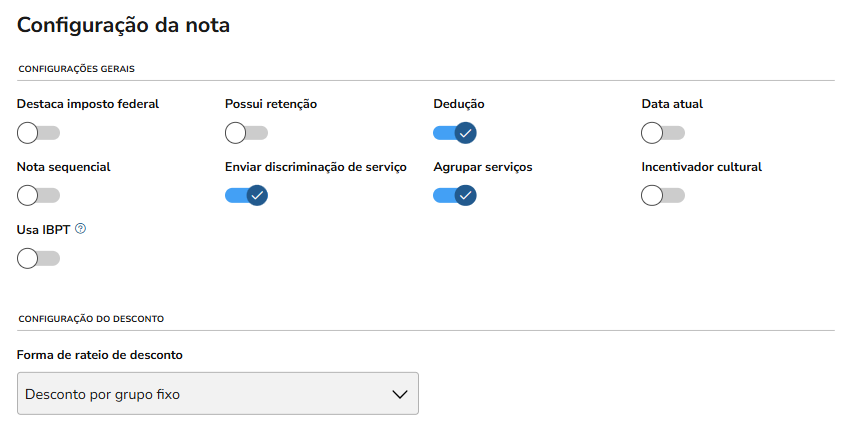
Task: Click the Configuração da nota heading
Action: [x=124, y=26]
